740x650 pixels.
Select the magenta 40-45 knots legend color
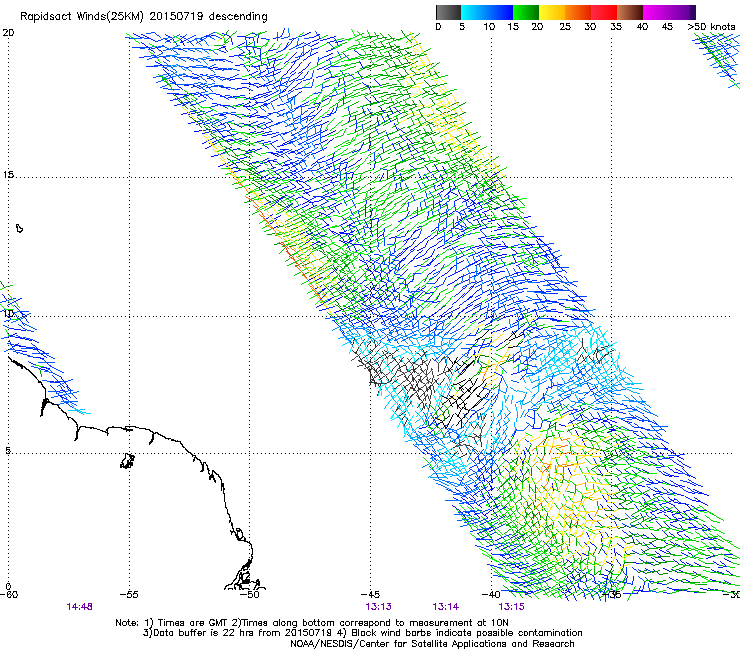coord(656,12)
